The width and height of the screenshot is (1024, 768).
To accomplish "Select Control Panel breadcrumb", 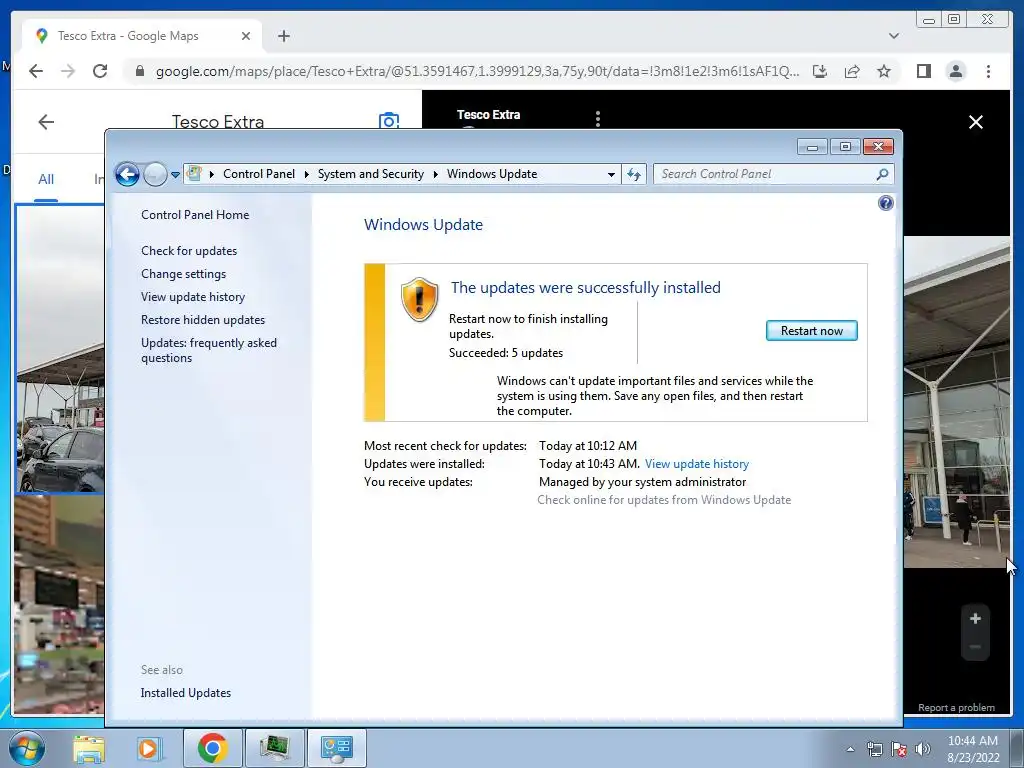I will pyautogui.click(x=259, y=174).
